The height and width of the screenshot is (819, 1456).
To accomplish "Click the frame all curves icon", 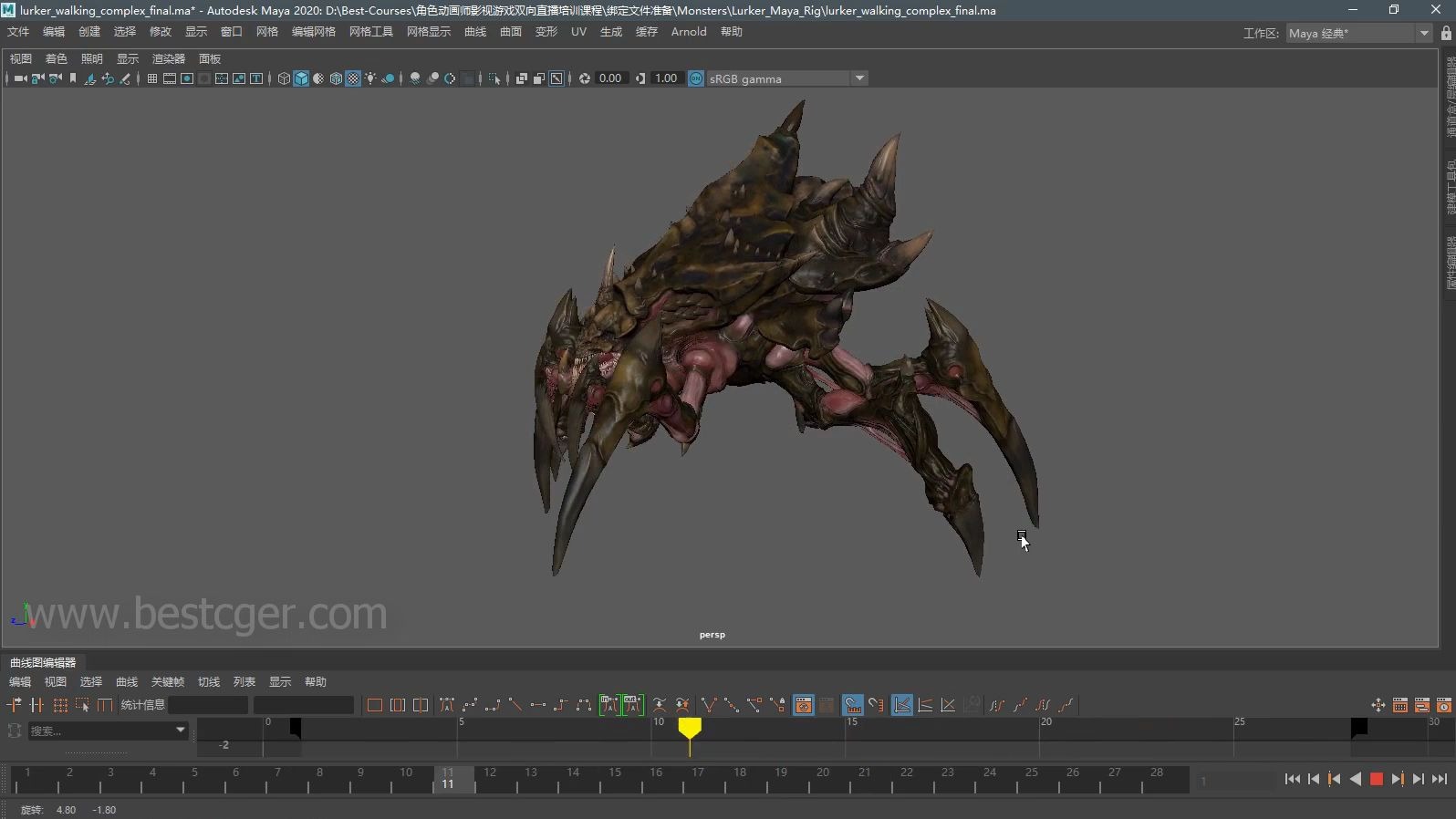I will 374,705.
